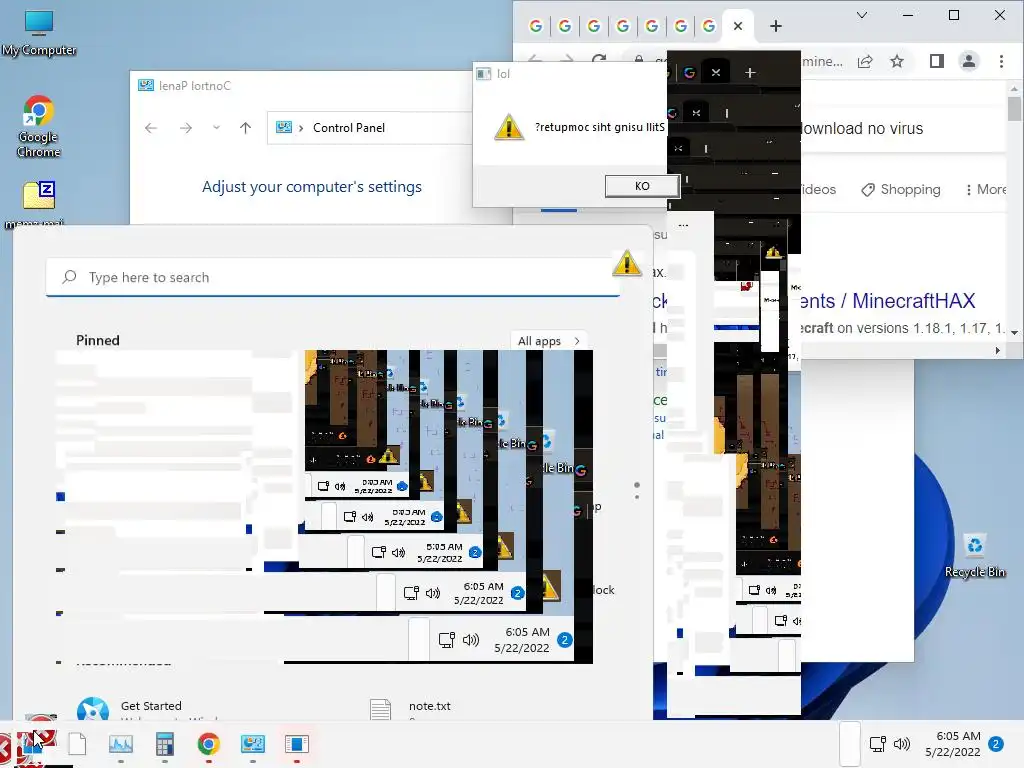This screenshot has height=768, width=1024.
Task: Open notification center badge
Action: (x=996, y=744)
